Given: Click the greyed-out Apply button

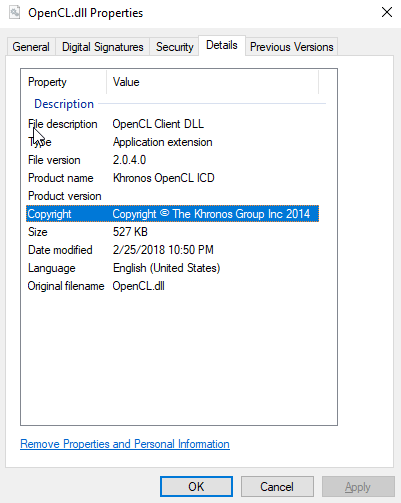Looking at the screenshot, I should [358, 487].
